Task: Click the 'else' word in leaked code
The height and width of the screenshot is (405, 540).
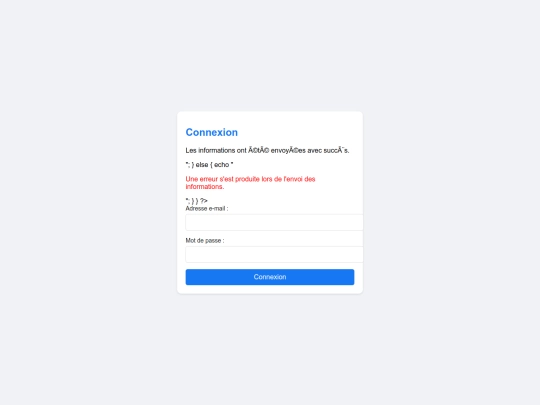Action: (x=202, y=165)
